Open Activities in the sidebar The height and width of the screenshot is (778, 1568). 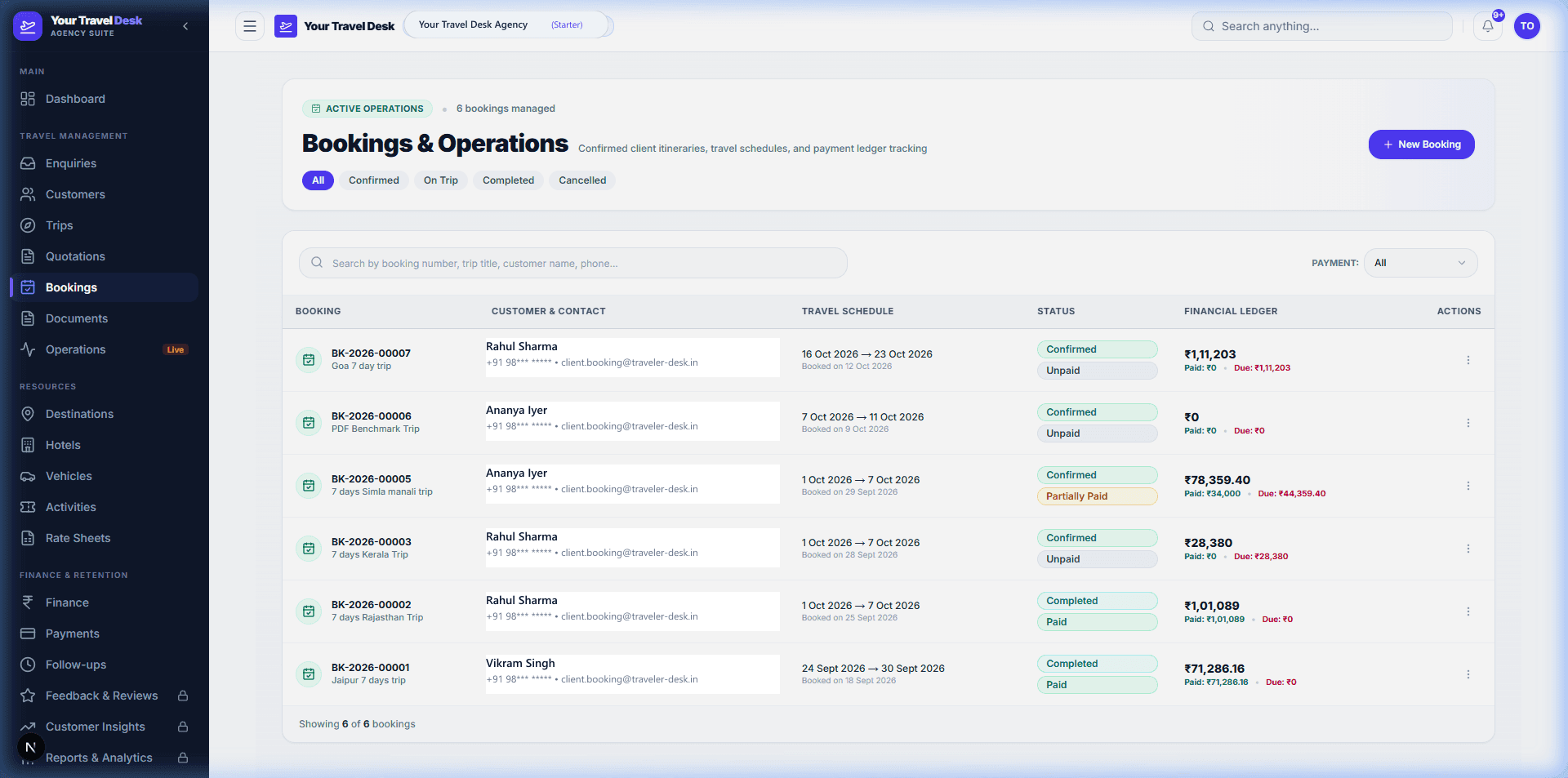[105, 507]
